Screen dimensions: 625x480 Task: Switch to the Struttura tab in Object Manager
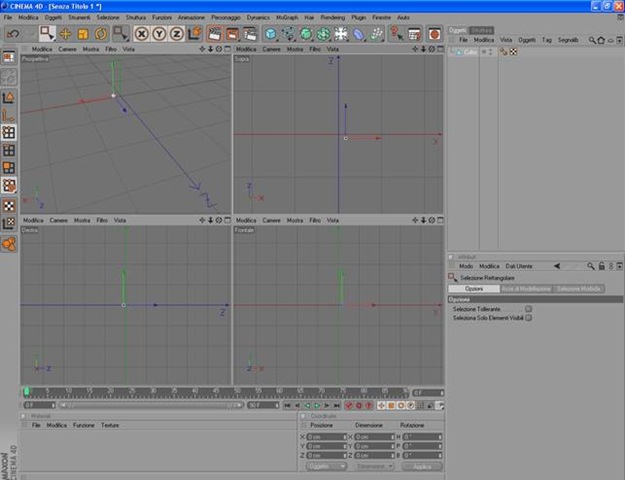[482, 30]
